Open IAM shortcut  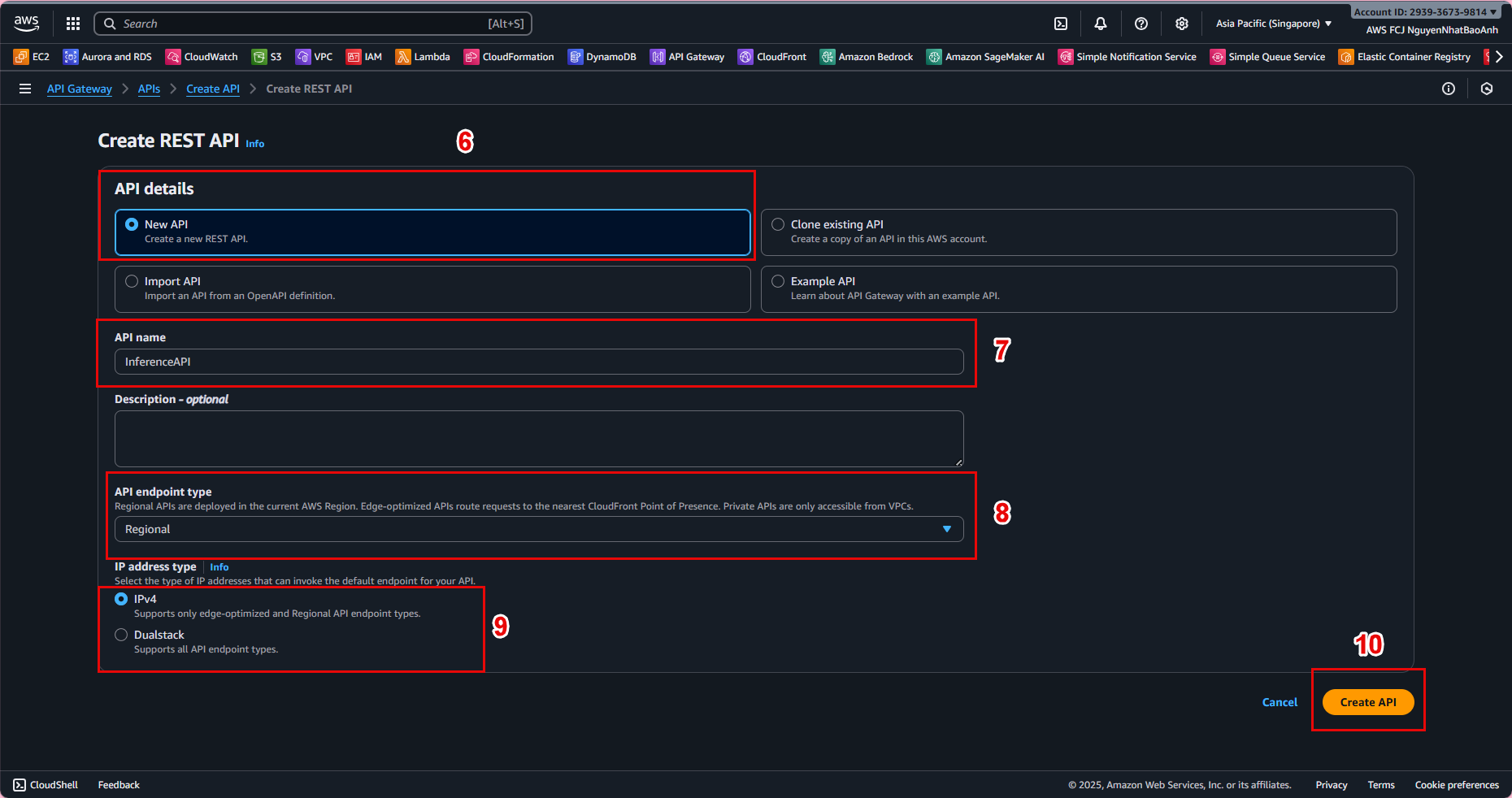click(x=364, y=57)
